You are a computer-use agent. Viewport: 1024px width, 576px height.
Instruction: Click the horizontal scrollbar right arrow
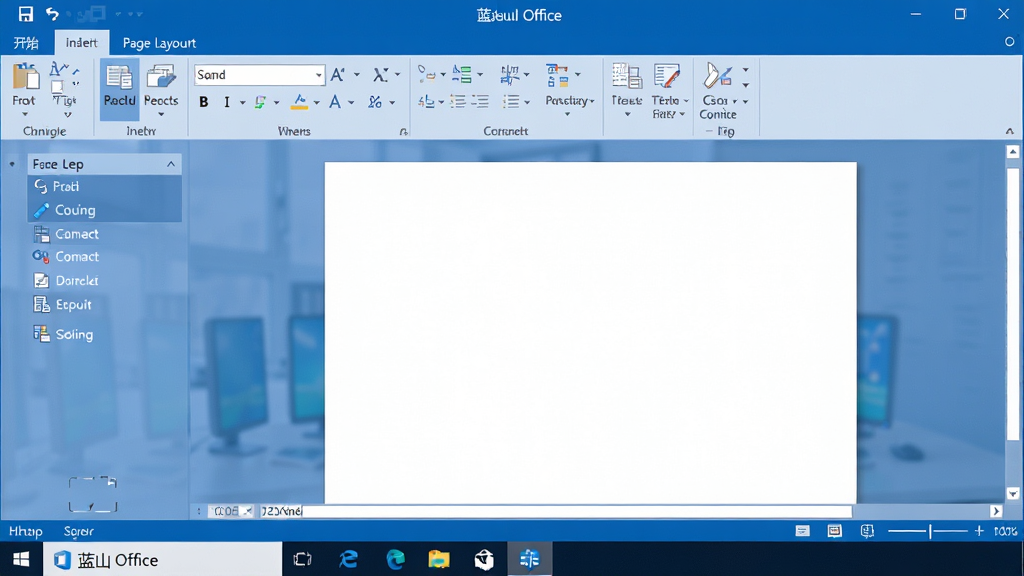997,511
